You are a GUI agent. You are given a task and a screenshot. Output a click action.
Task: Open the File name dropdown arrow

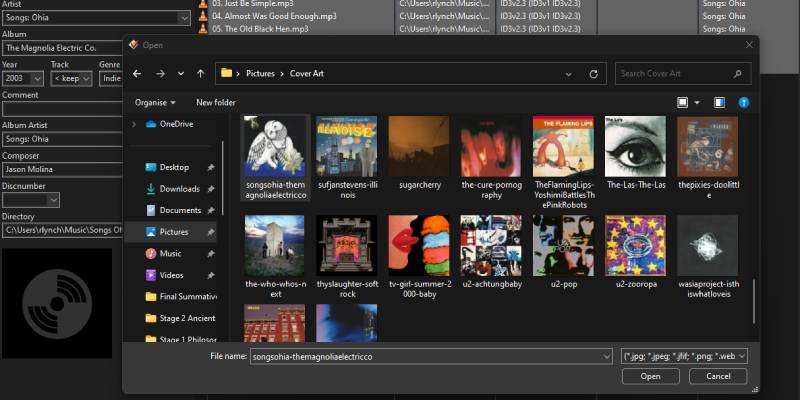click(607, 357)
